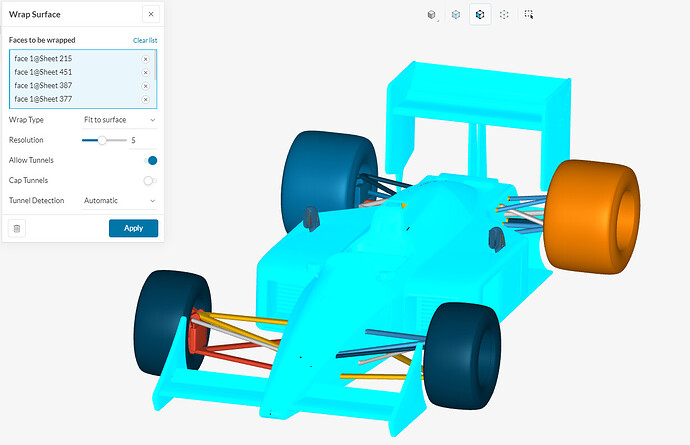Select the orange rear tire in viewport
This screenshot has height=445, width=690.
pos(590,217)
